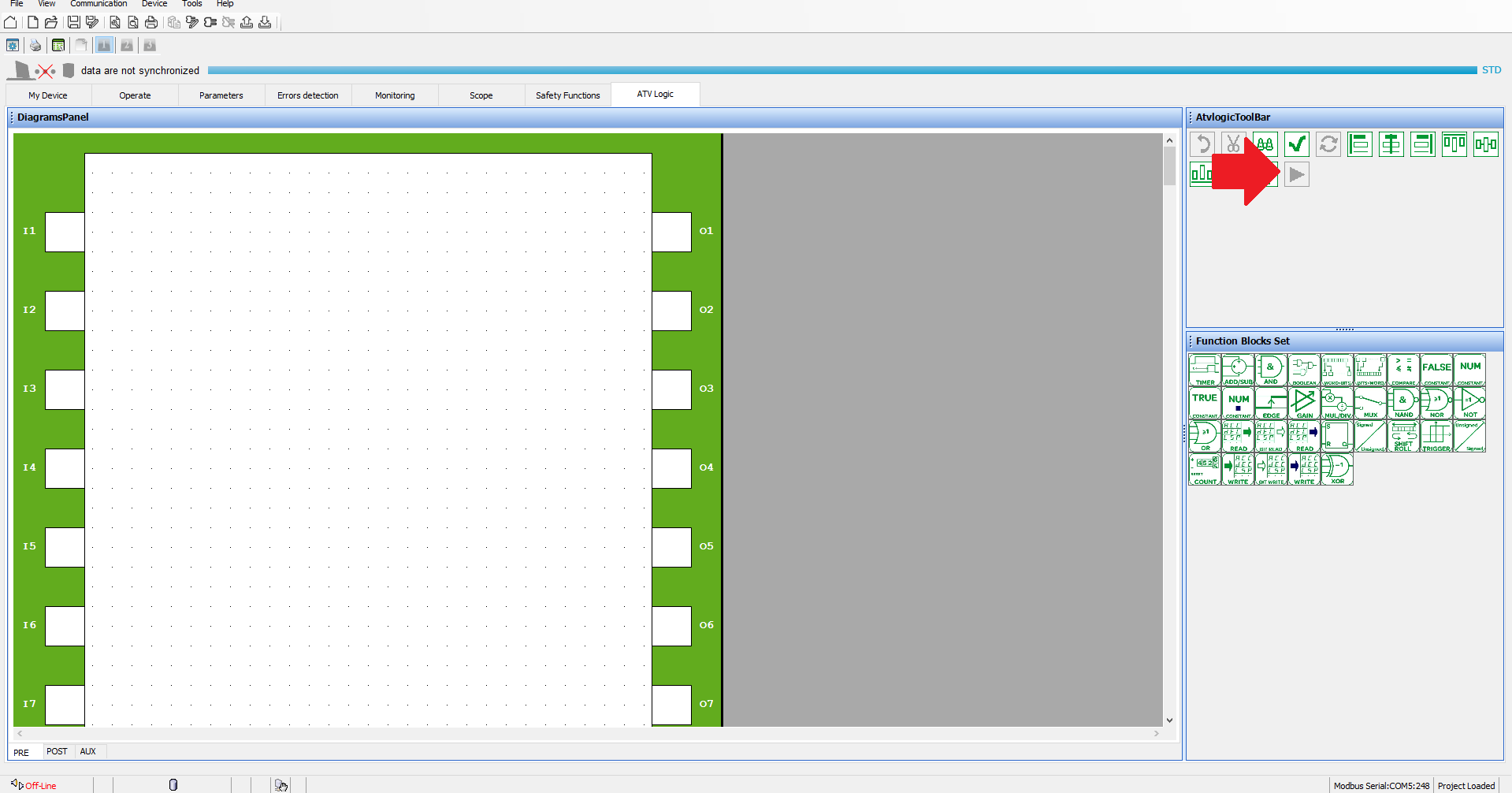Open the Tools menu
This screenshot has width=1512, height=793.
(x=192, y=4)
